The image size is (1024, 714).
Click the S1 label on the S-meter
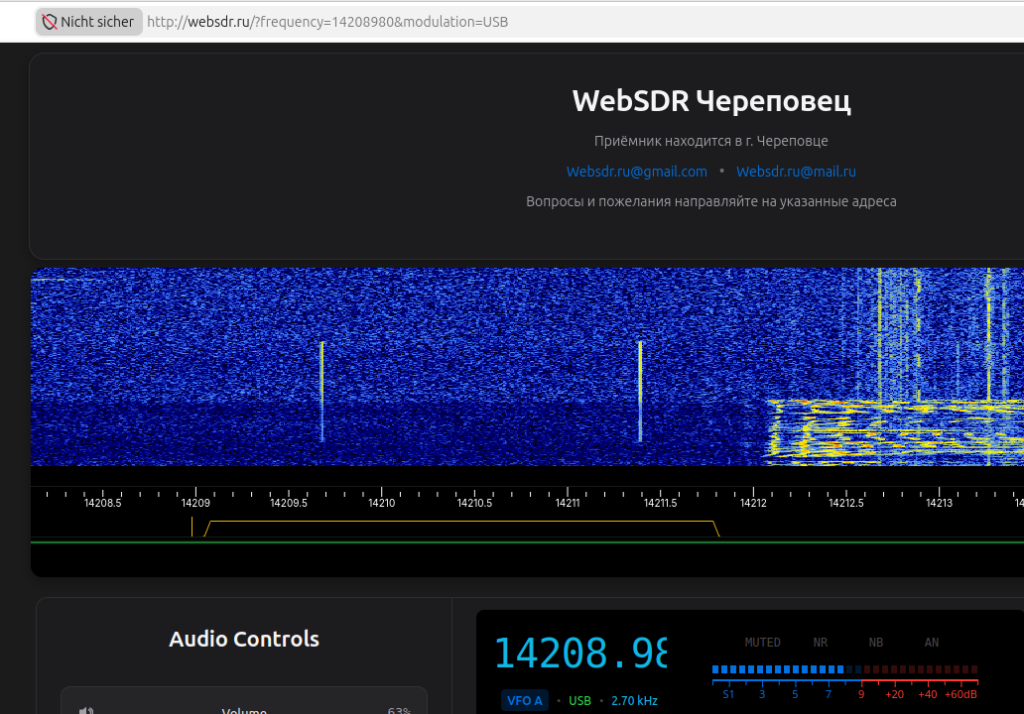(728, 694)
